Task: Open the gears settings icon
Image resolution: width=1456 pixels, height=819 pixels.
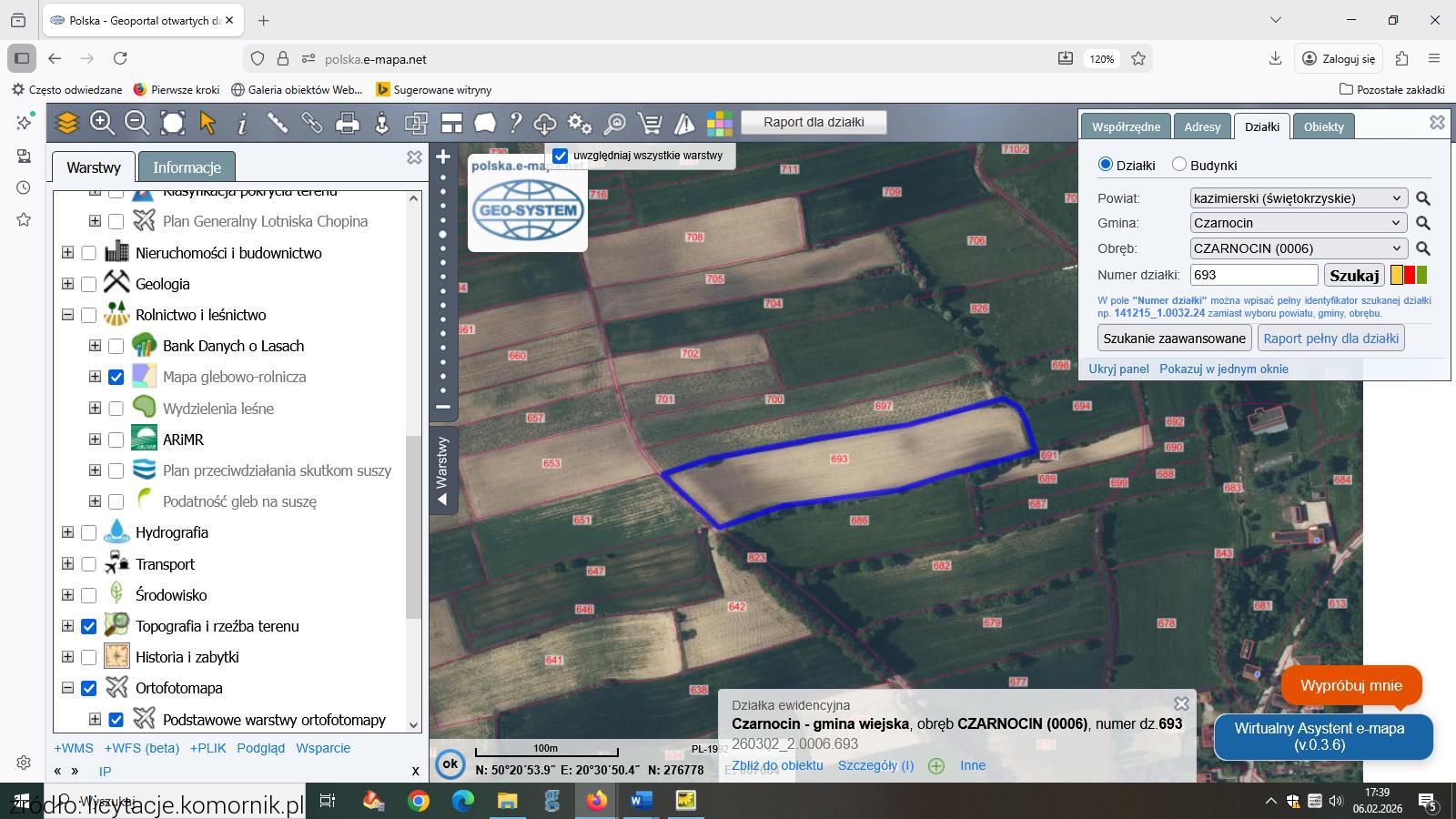Action: coord(579,123)
